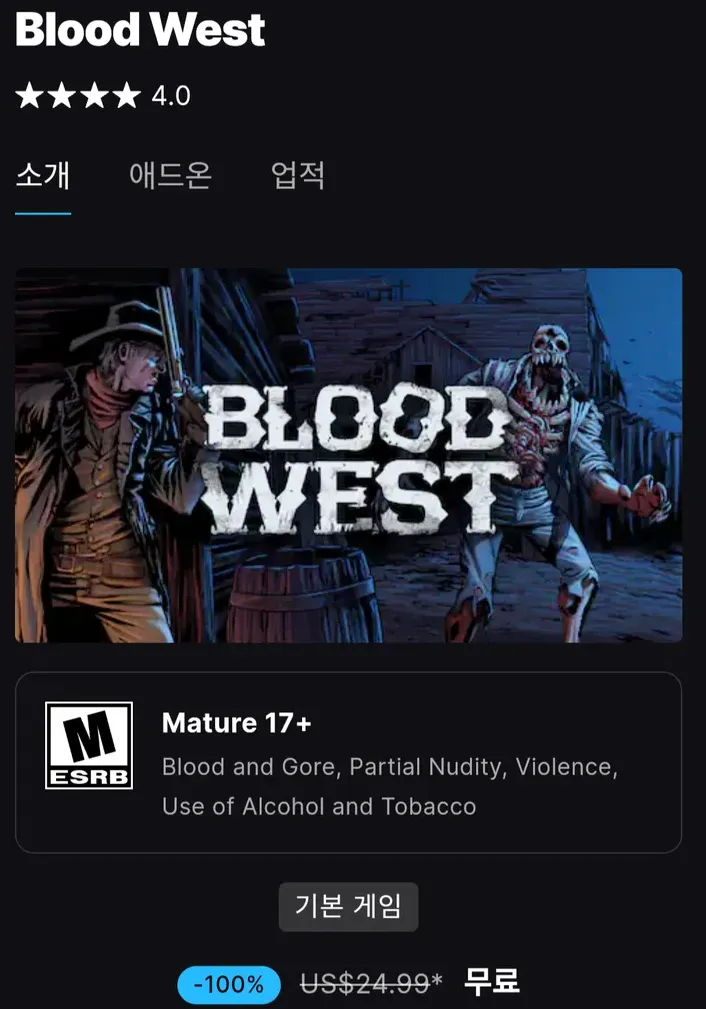
Task: Click the Blood and Gore descriptor line
Action: (390, 767)
